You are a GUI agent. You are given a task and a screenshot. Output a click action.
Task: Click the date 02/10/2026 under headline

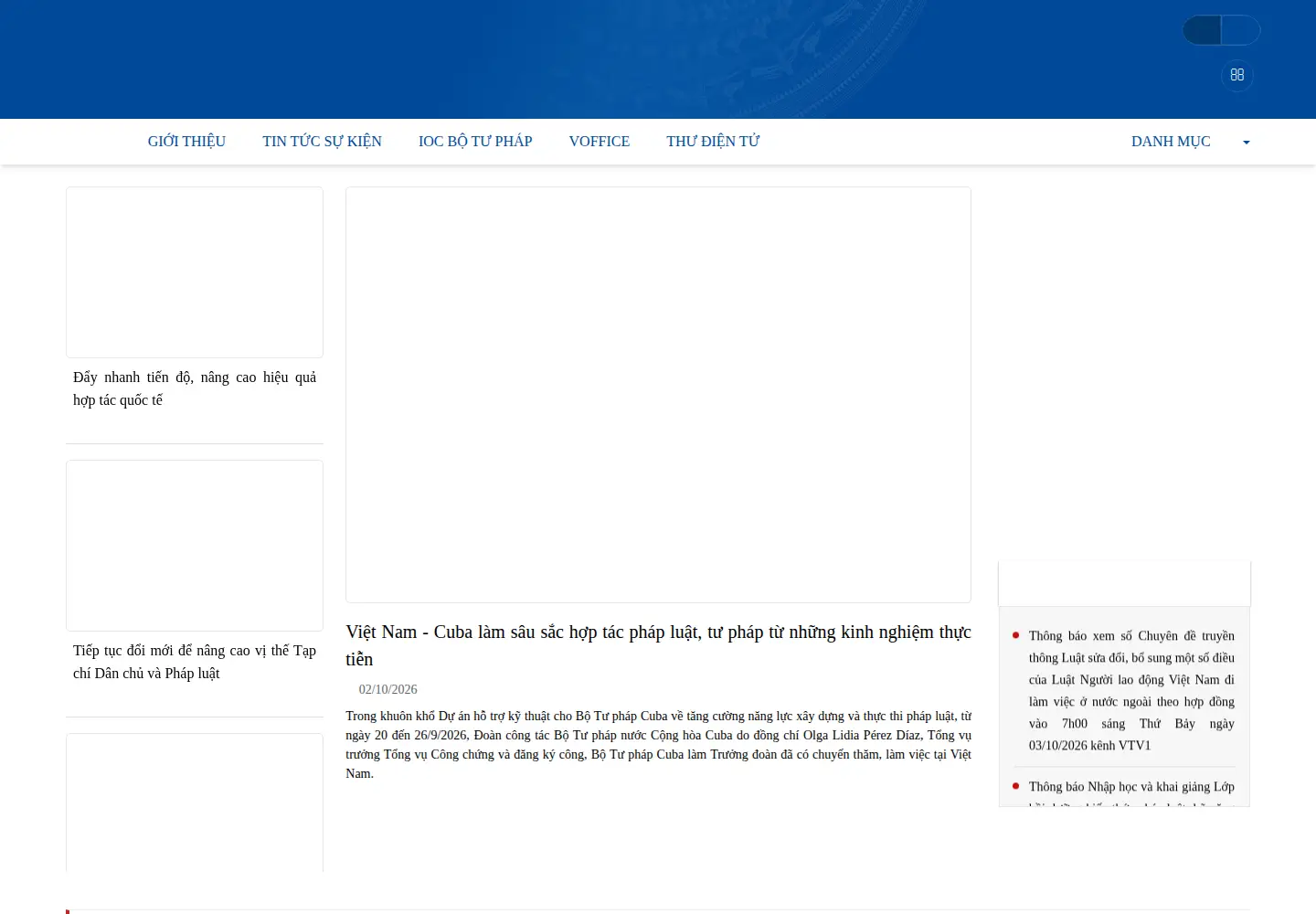pyautogui.click(x=387, y=689)
